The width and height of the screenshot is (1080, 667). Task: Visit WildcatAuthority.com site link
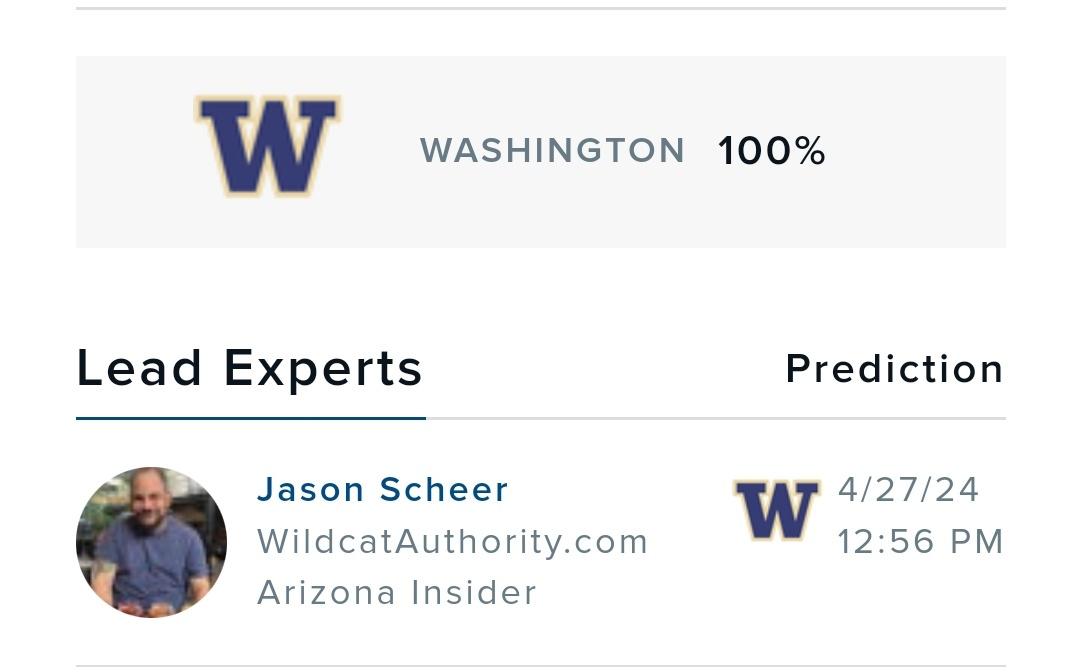point(453,541)
